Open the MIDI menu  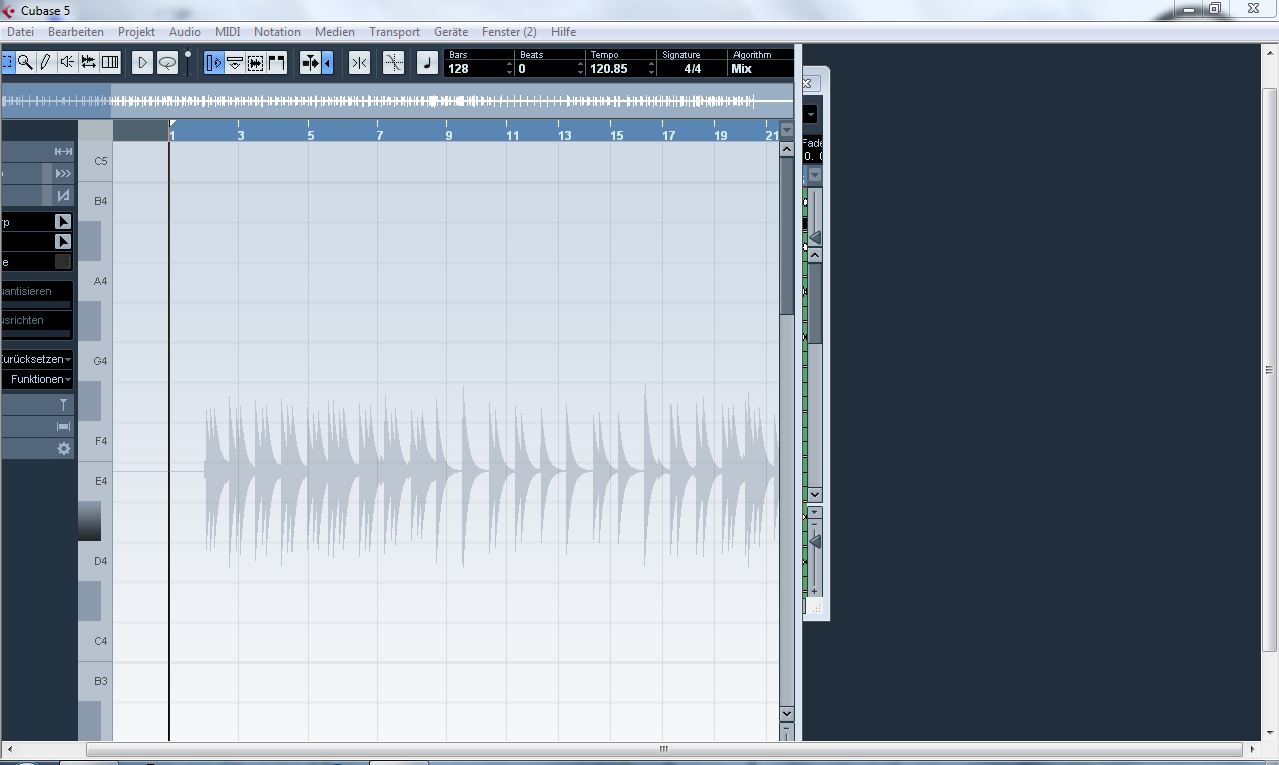tap(228, 32)
